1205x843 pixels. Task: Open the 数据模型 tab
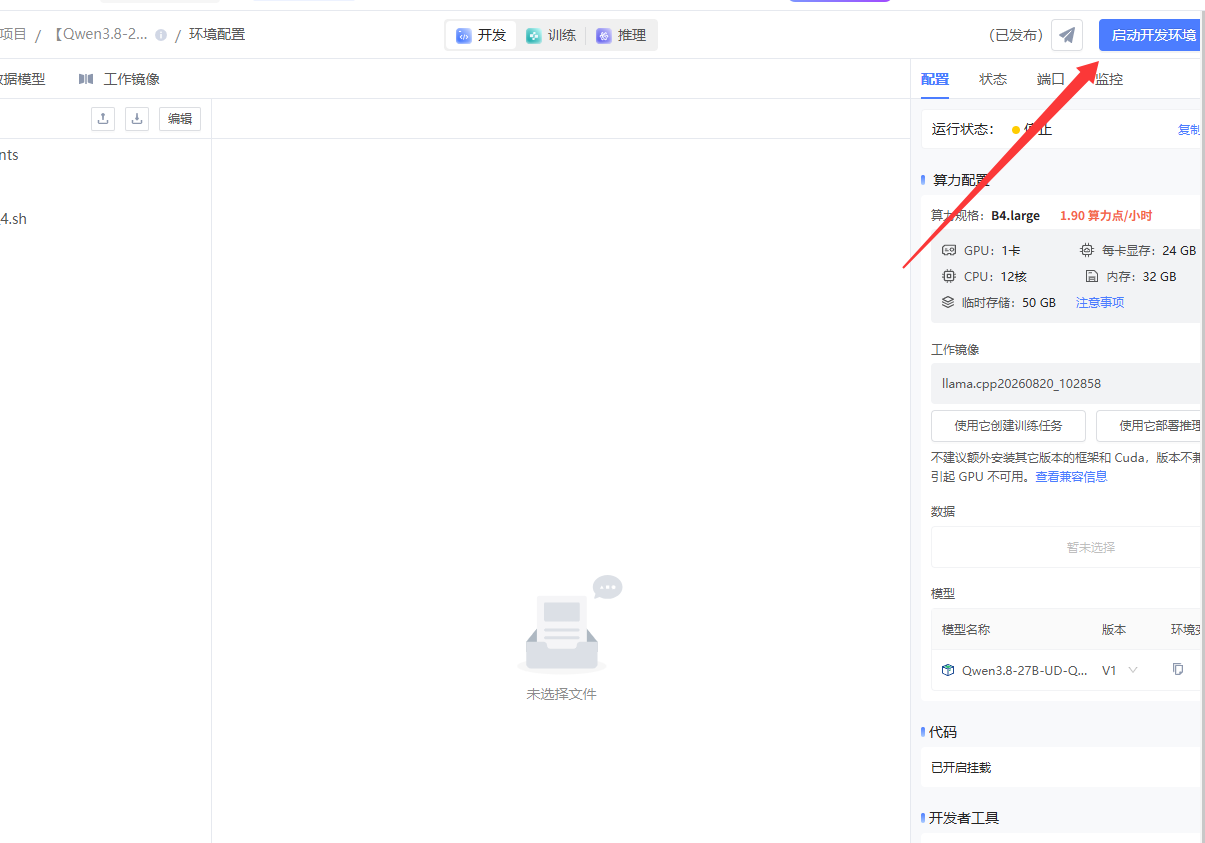22,79
